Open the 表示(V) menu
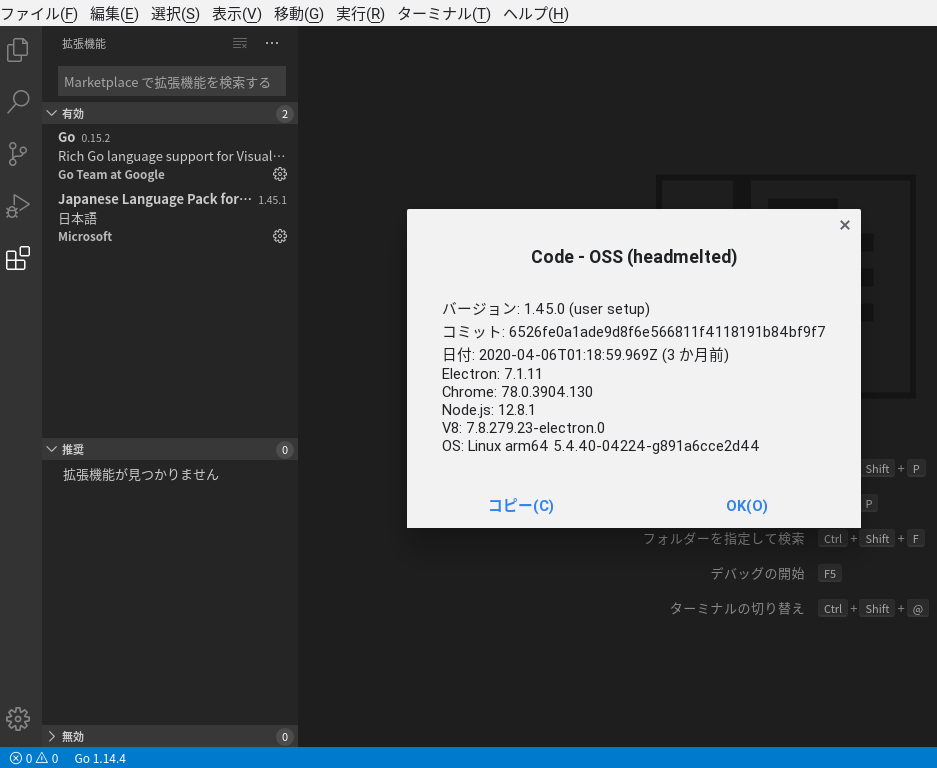Screen dimensions: 937x768 click(x=237, y=14)
